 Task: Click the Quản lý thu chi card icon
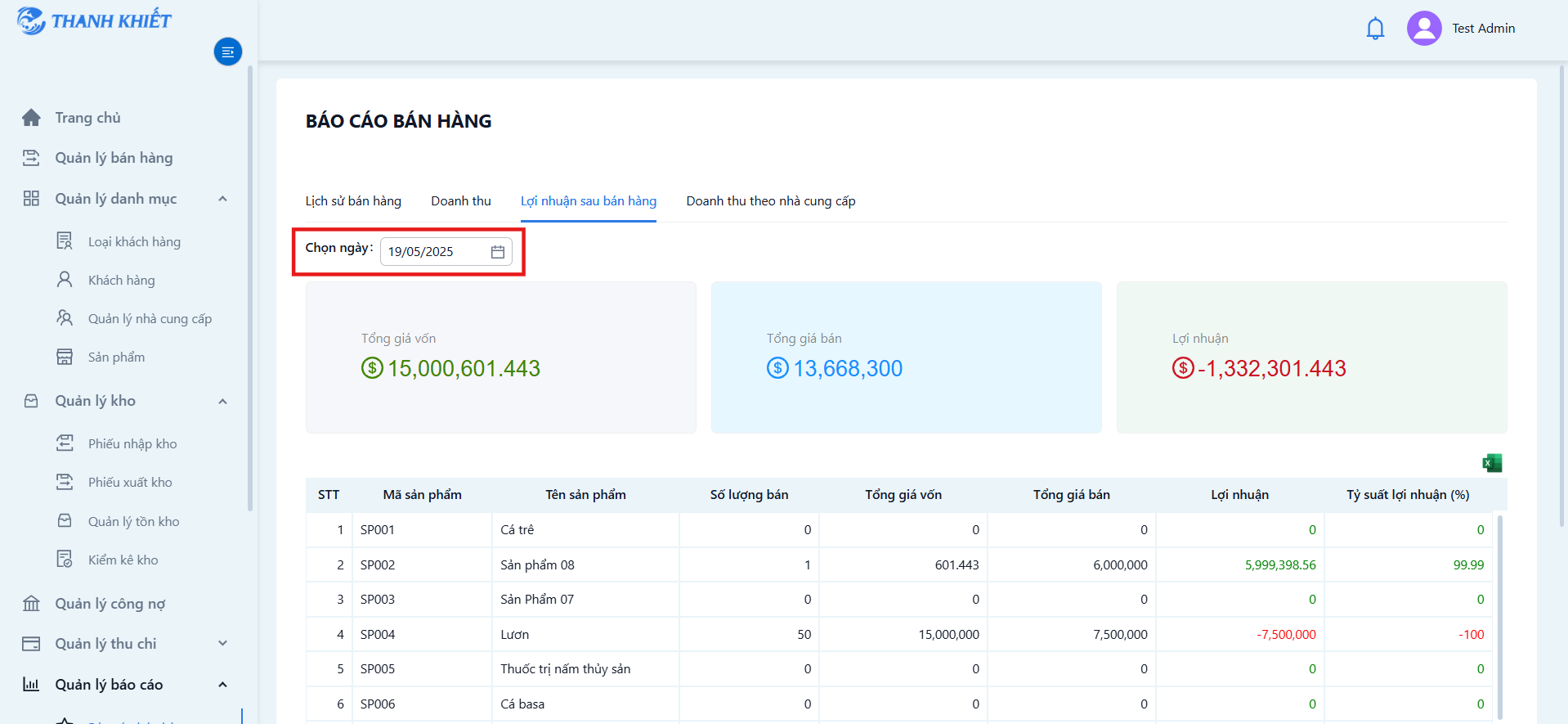click(31, 644)
